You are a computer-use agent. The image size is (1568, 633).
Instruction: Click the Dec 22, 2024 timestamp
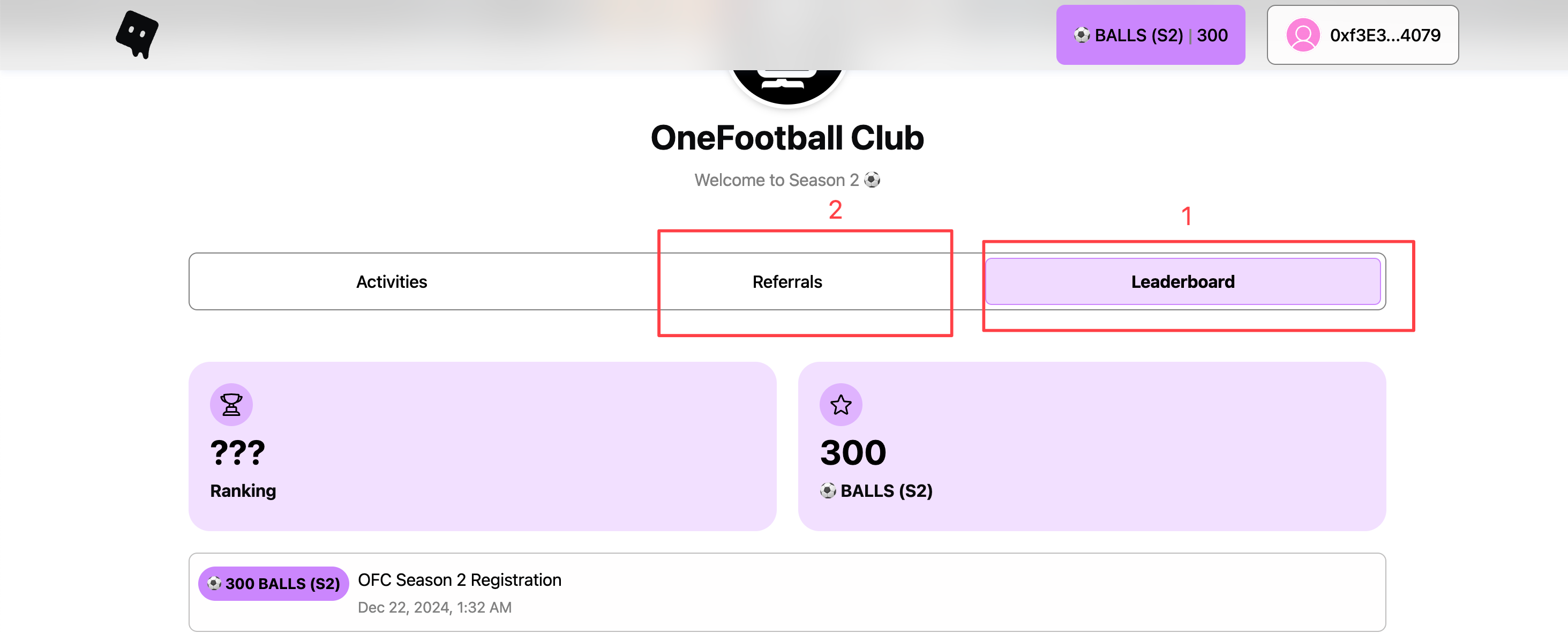[434, 607]
